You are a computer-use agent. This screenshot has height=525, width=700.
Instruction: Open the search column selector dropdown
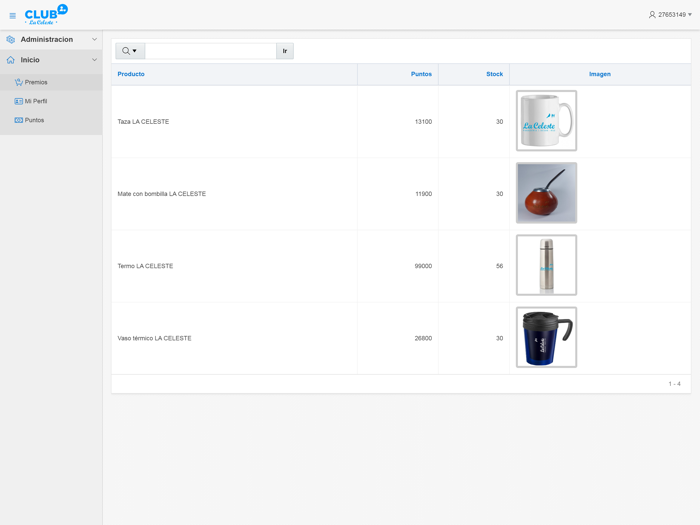[130, 51]
